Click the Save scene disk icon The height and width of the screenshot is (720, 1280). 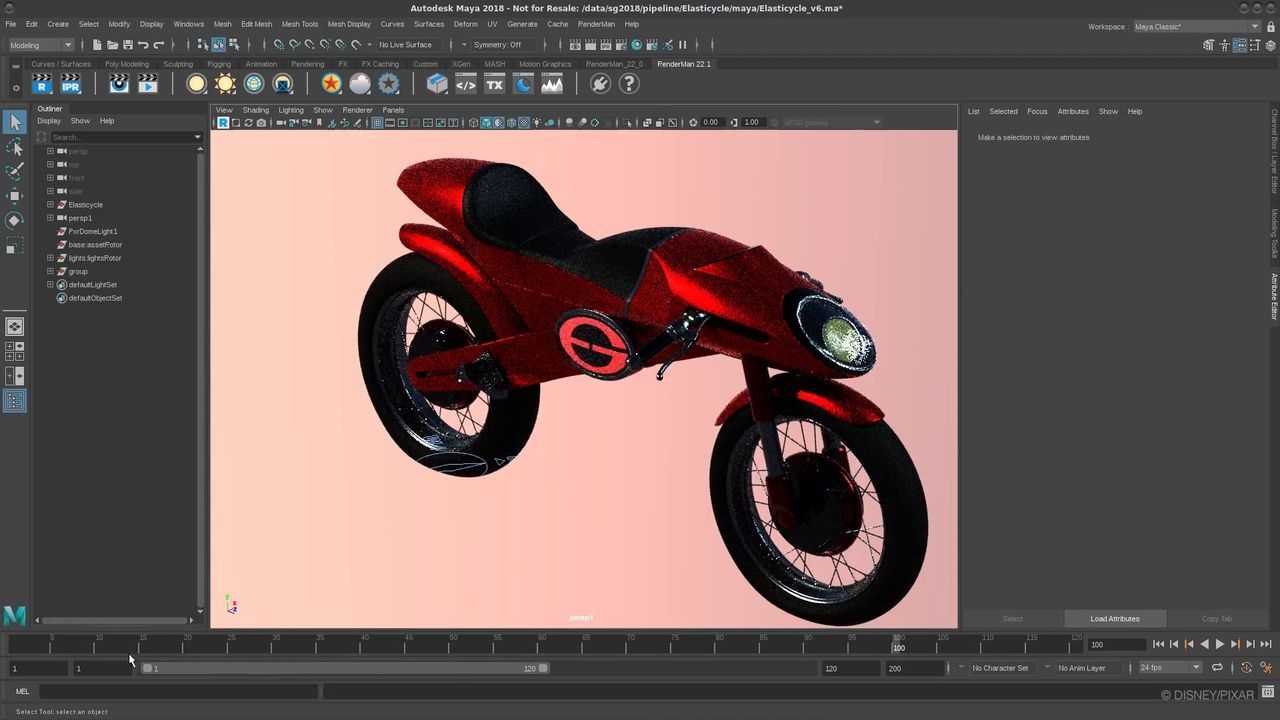pyautogui.click(x=127, y=44)
